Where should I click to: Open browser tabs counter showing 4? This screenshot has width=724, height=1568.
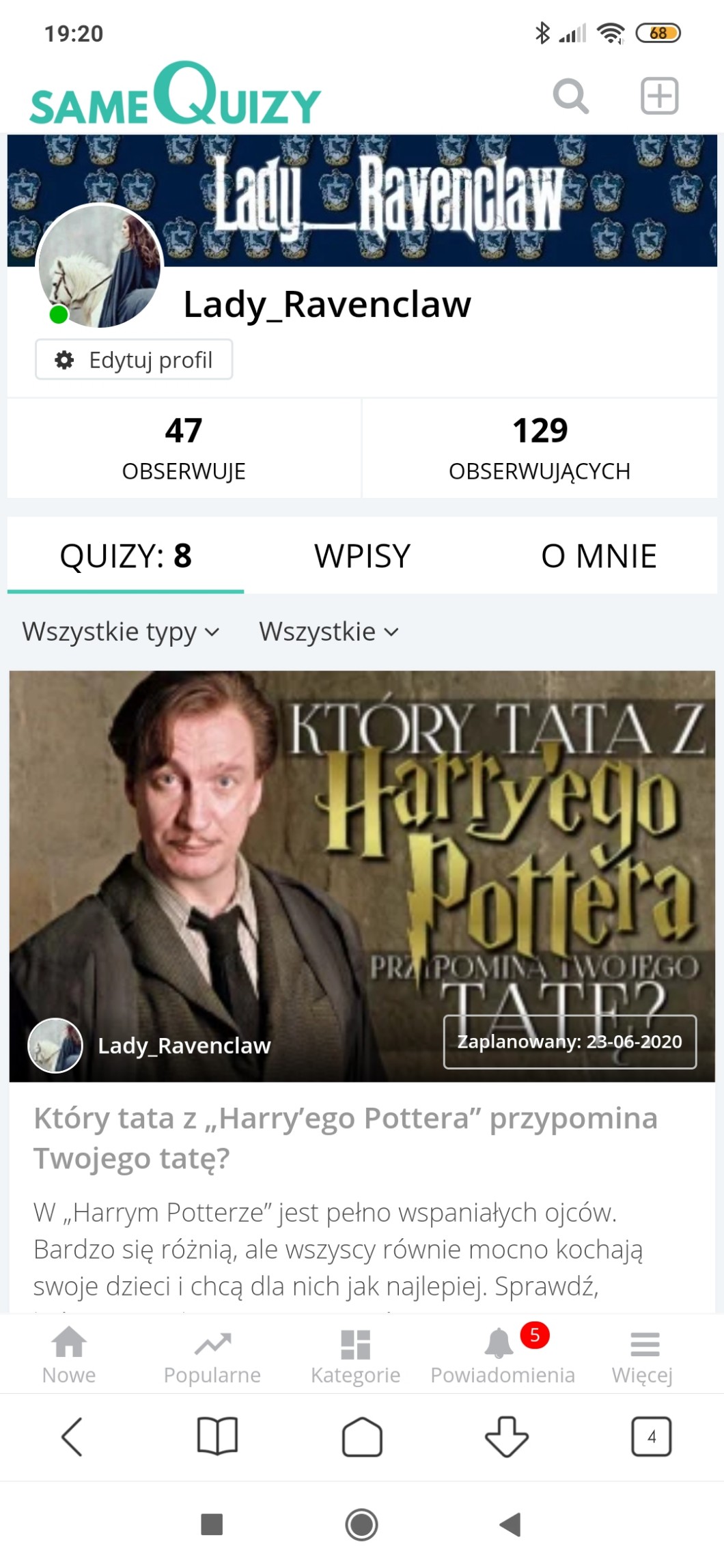pyautogui.click(x=651, y=1436)
